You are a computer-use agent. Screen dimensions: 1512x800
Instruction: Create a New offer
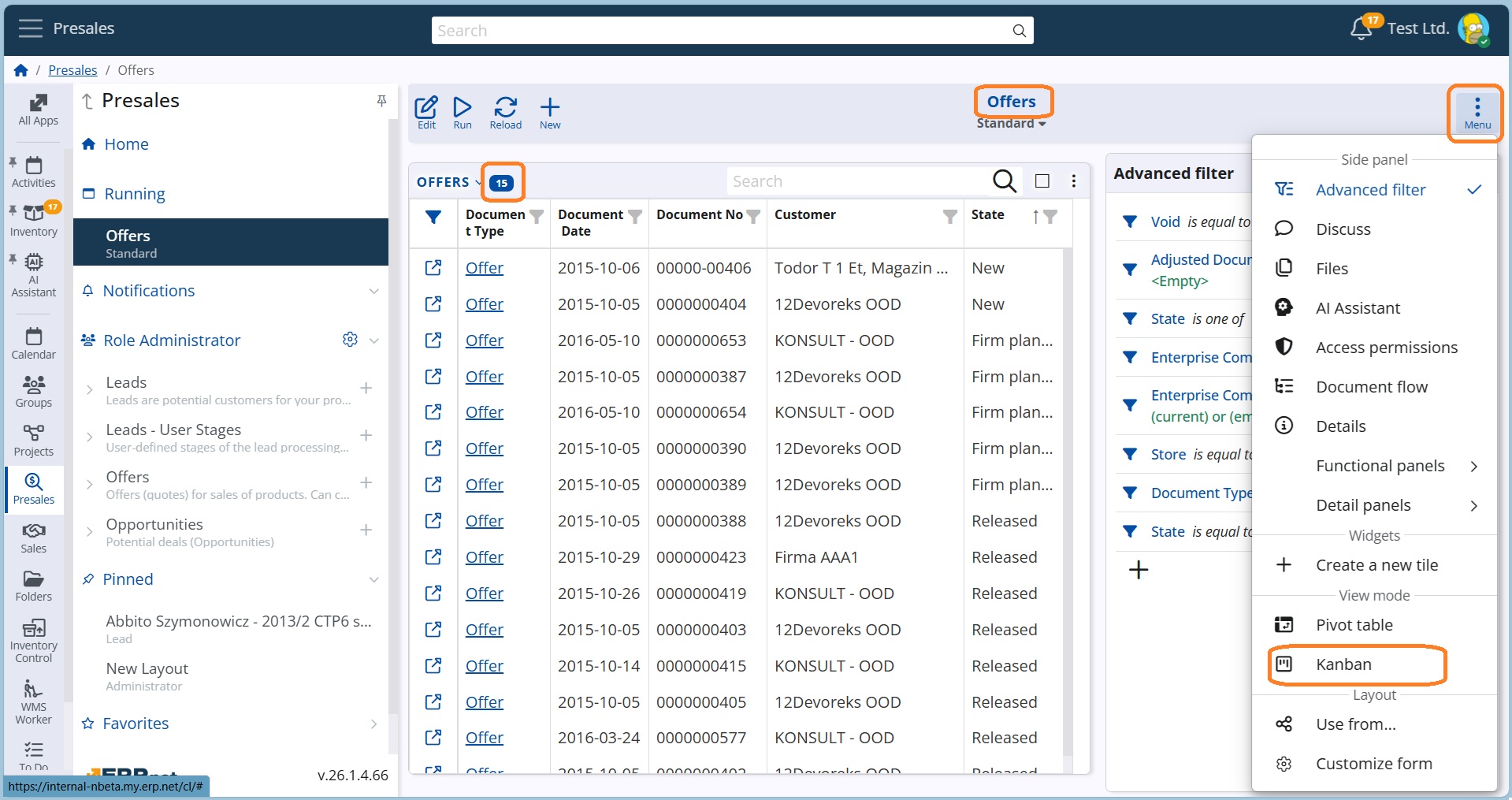[x=550, y=113]
